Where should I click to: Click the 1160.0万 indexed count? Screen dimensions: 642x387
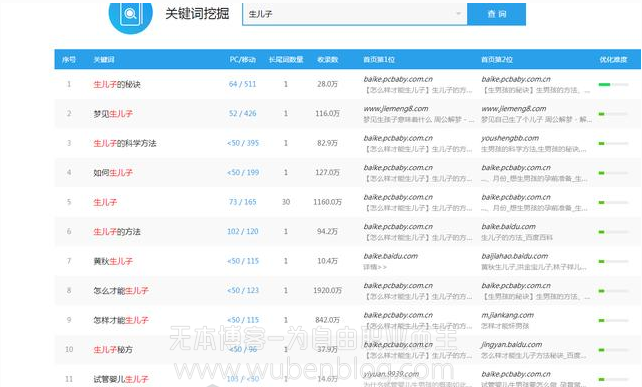click(328, 202)
